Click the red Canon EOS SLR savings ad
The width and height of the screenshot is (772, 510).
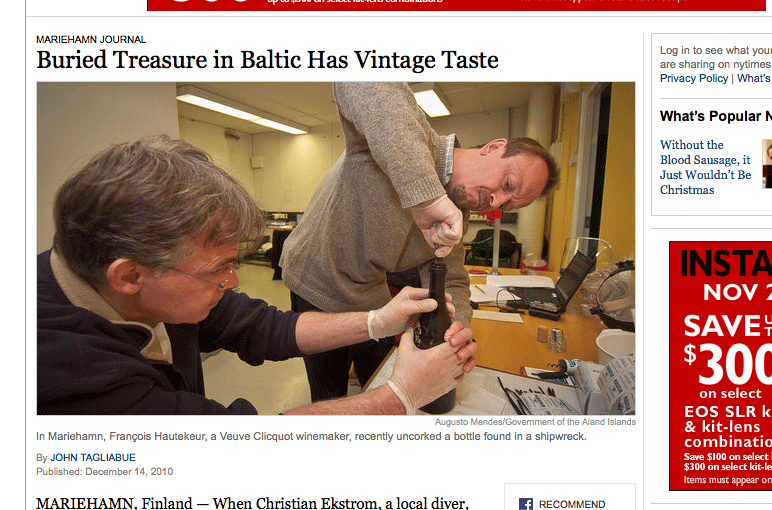pyautogui.click(x=720, y=366)
